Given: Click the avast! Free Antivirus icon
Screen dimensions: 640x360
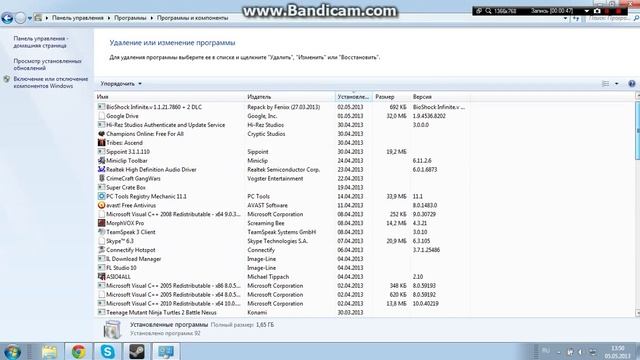Looking at the screenshot, I should [101, 205].
